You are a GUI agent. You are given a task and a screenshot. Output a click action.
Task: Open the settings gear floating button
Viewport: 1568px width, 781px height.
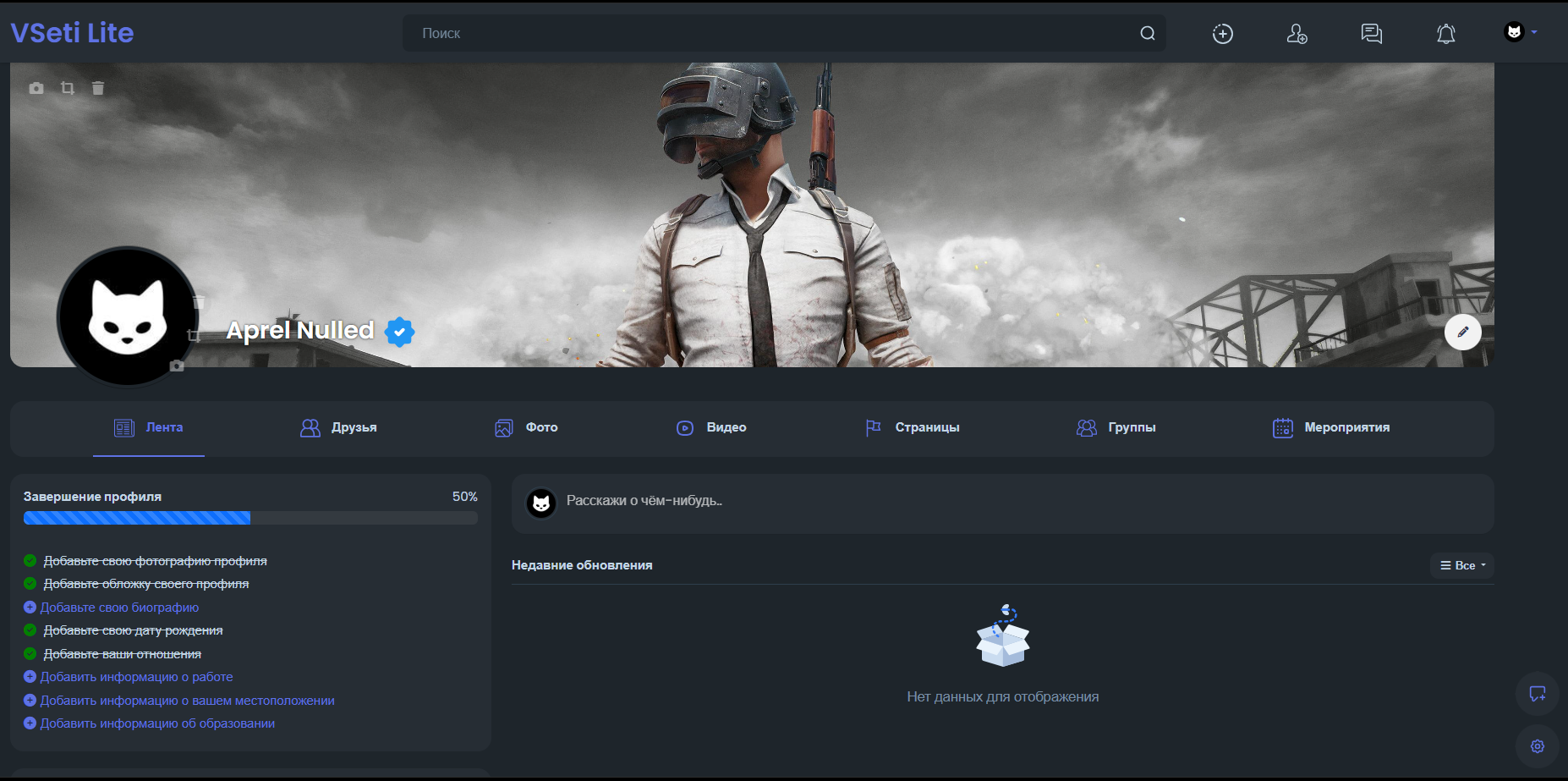click(1538, 746)
